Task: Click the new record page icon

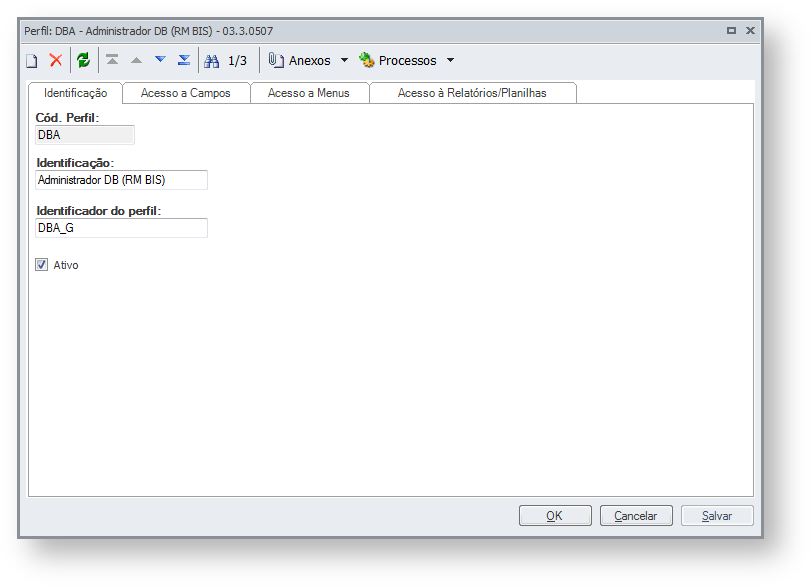Action: [x=32, y=61]
